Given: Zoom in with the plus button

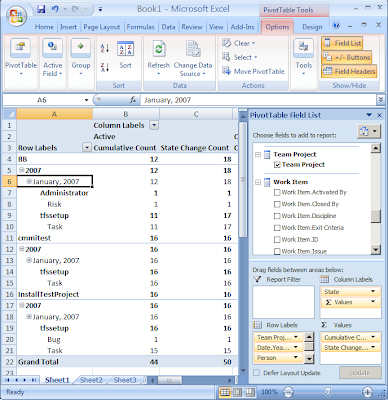Looking at the screenshot, I should 367,392.
